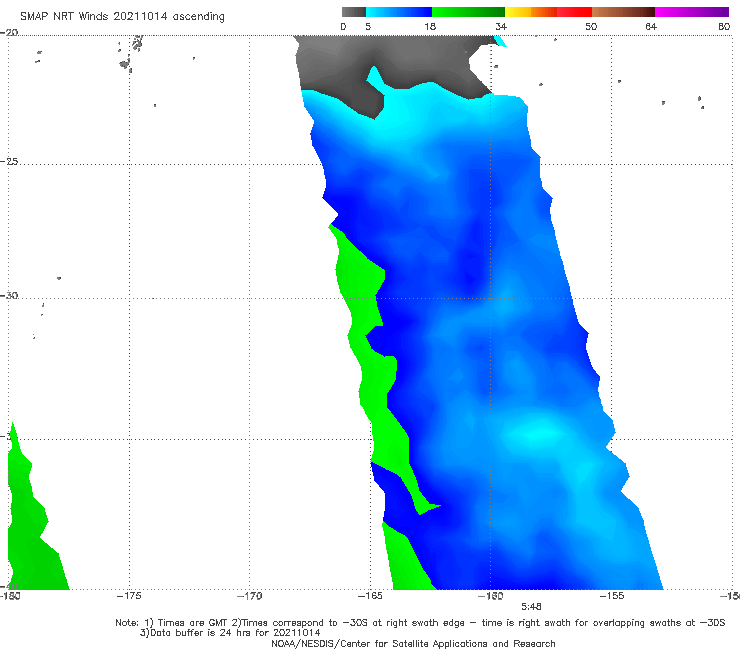Viewport: 740px width, 650px height.
Task: Click the longitude label "-160"
Action: click(x=491, y=596)
